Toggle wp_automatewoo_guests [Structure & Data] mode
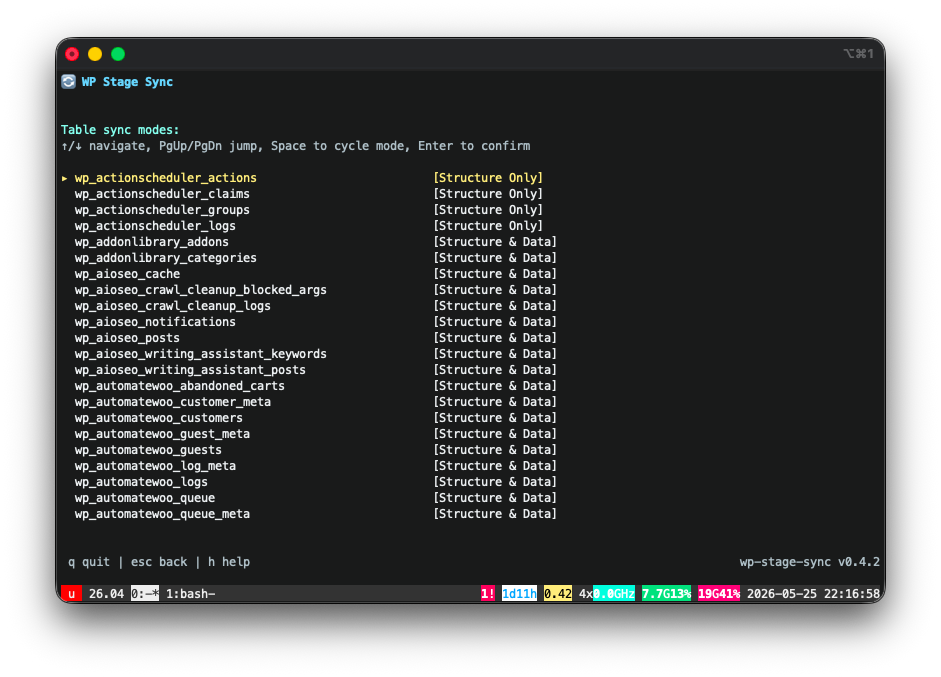Viewport: 941px width, 677px height. coord(495,450)
